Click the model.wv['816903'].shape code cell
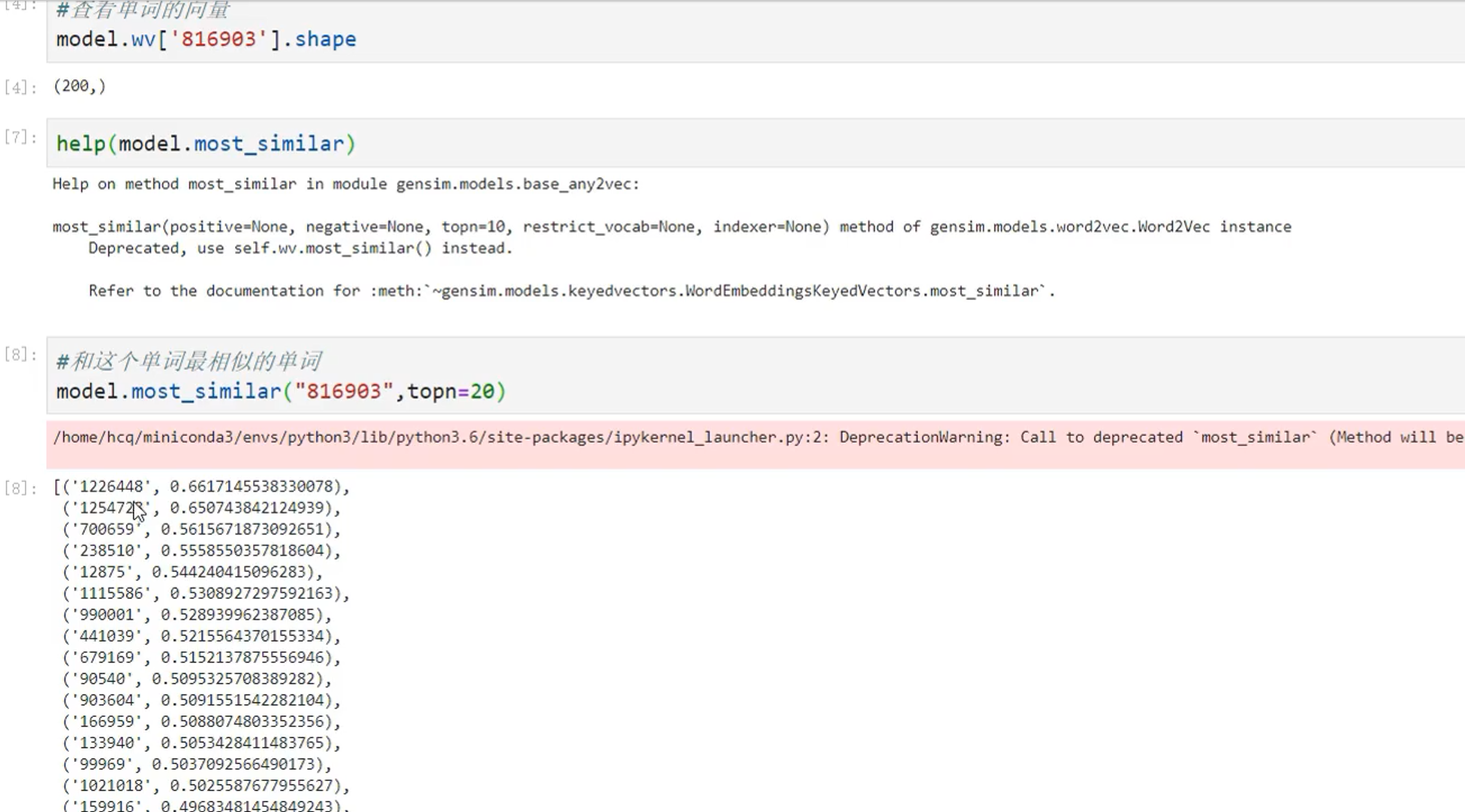This screenshot has height=812, width=1465. tap(206, 39)
